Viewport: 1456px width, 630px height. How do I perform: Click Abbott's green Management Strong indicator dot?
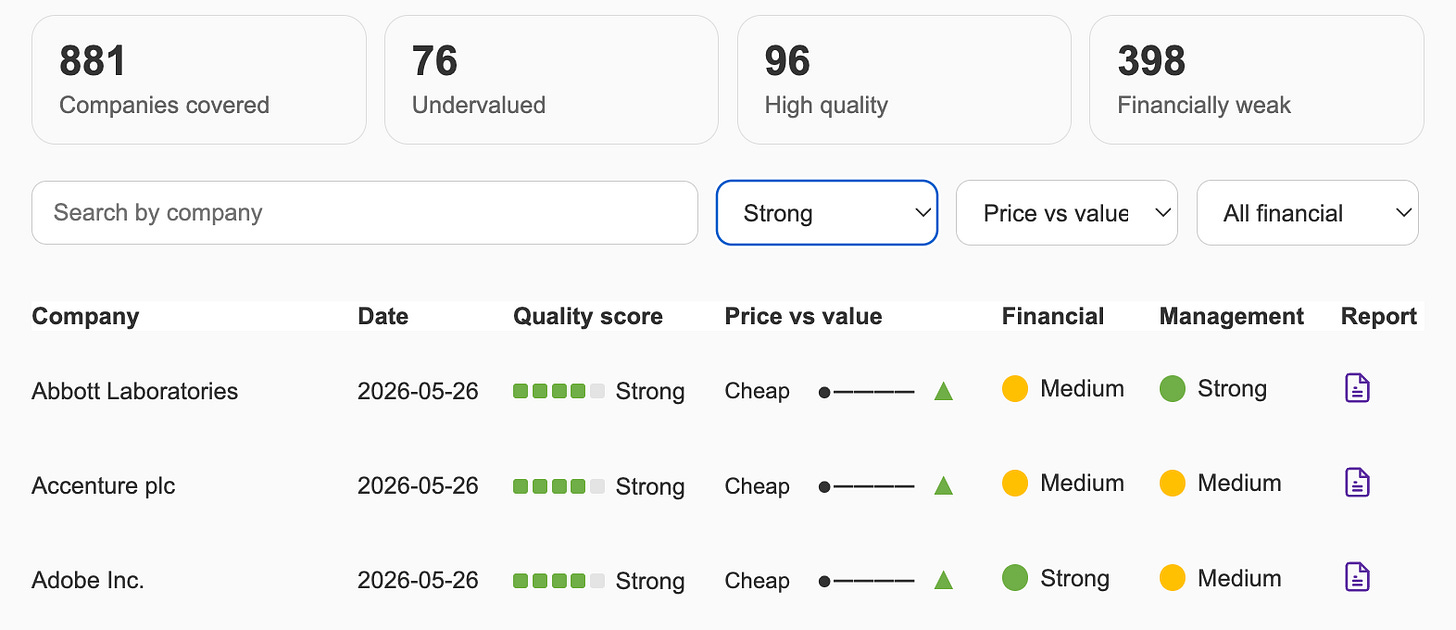tap(1172, 389)
